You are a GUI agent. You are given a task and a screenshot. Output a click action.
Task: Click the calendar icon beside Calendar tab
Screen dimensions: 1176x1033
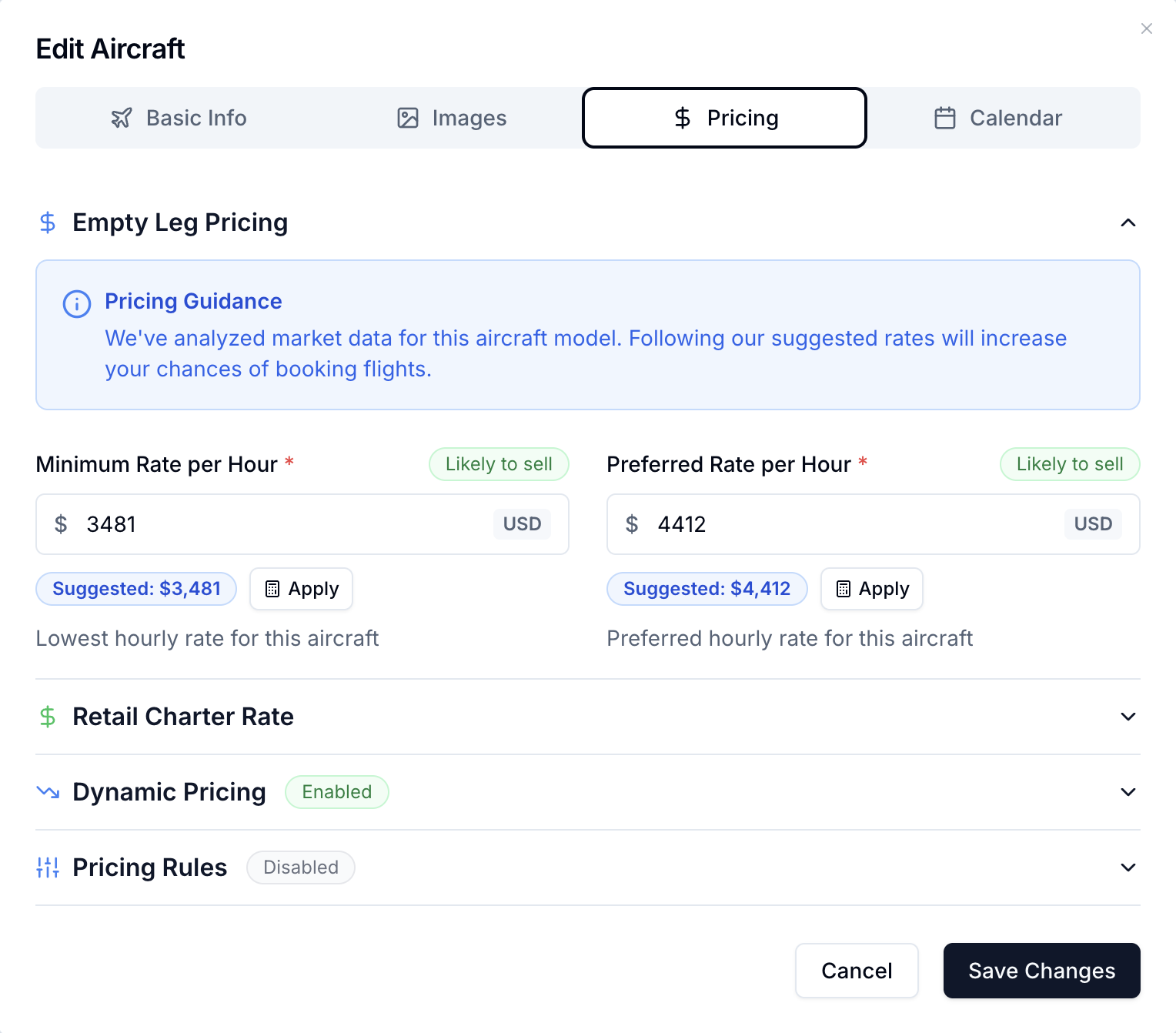(945, 118)
